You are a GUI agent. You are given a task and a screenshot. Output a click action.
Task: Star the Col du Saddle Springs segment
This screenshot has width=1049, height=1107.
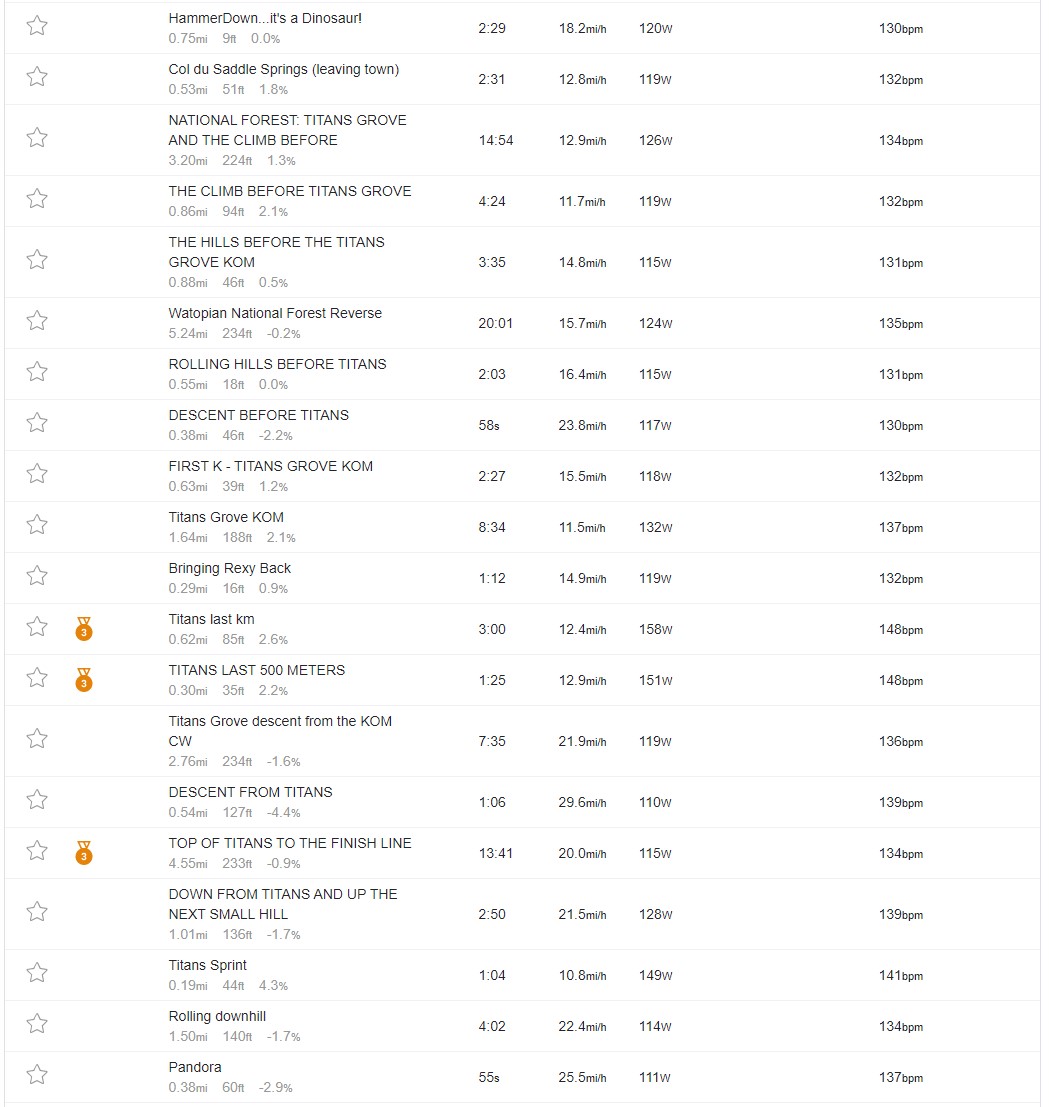[x=37, y=76]
